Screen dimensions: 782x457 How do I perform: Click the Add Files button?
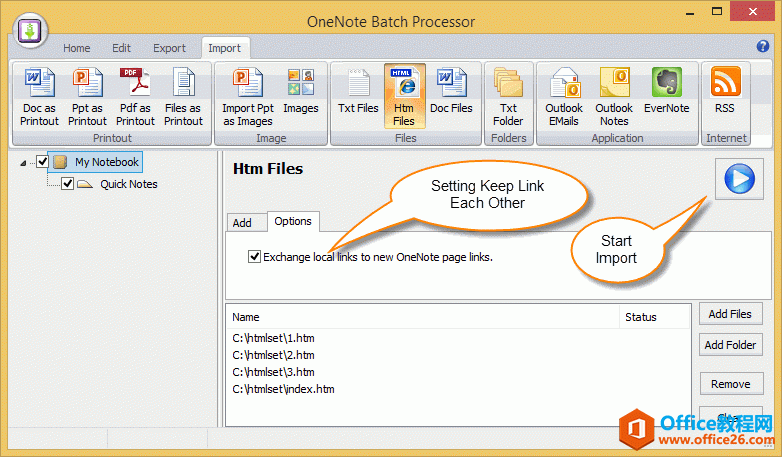(730, 314)
